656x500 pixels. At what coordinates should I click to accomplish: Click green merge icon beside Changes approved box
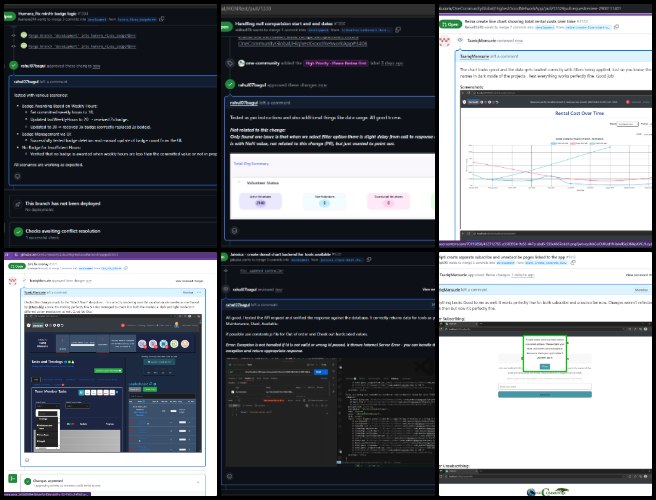click(x=13, y=478)
